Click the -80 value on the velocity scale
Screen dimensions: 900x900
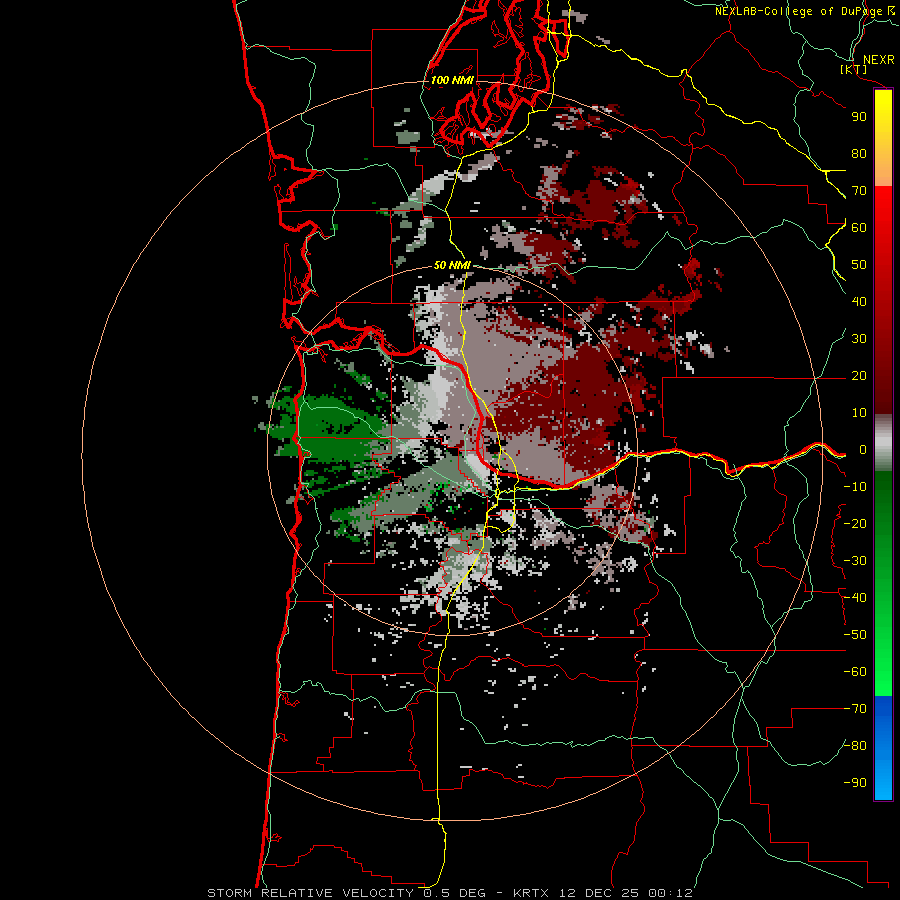[x=855, y=746]
